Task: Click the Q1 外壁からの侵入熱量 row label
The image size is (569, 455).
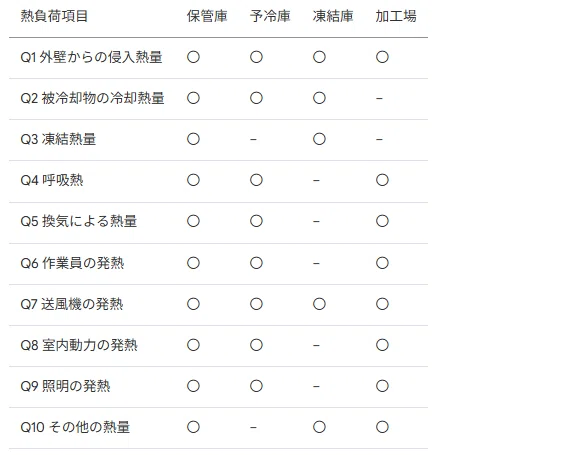Action: point(91,57)
